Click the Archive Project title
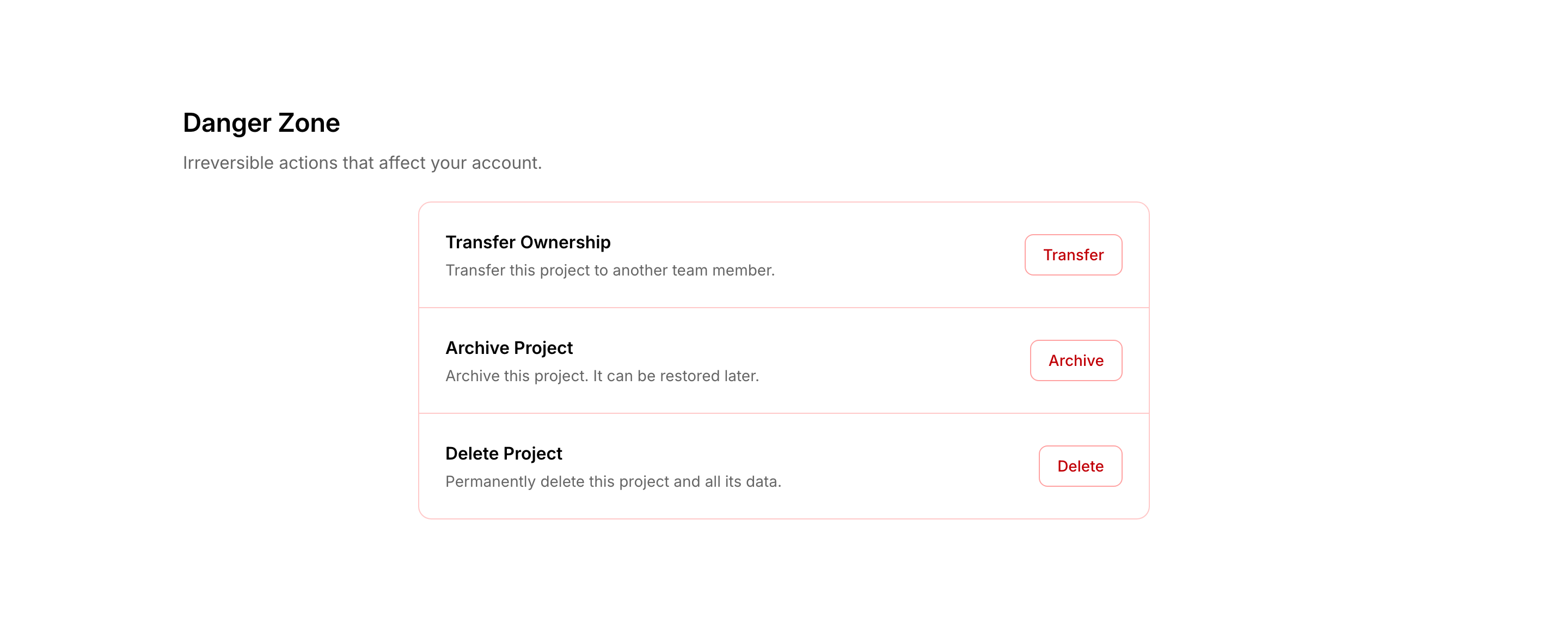The height and width of the screenshot is (624, 1568). coord(509,347)
